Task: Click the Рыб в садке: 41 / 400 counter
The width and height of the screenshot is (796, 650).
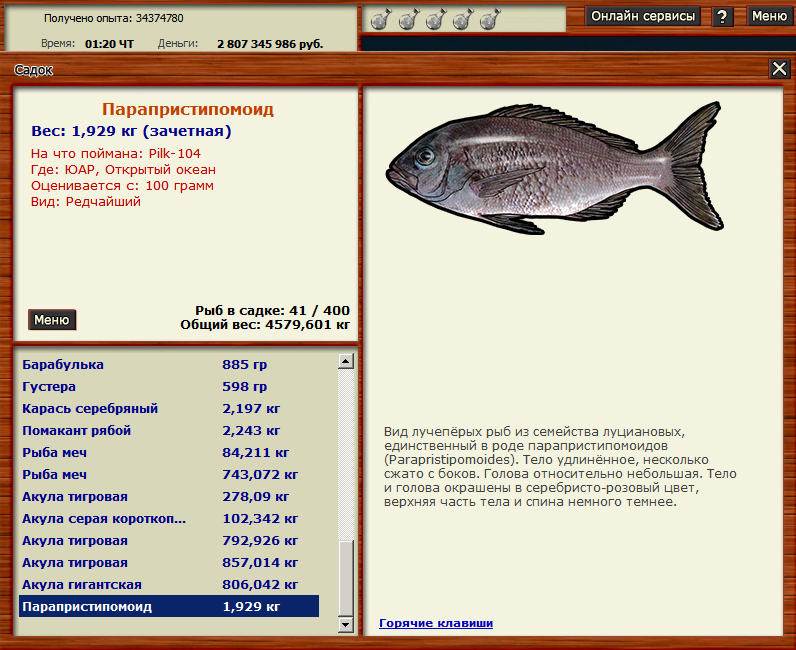Action: pyautogui.click(x=273, y=310)
